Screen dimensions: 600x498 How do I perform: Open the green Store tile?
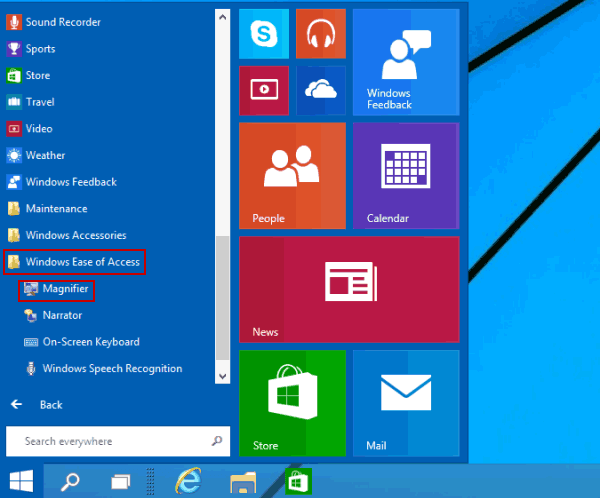(292, 403)
